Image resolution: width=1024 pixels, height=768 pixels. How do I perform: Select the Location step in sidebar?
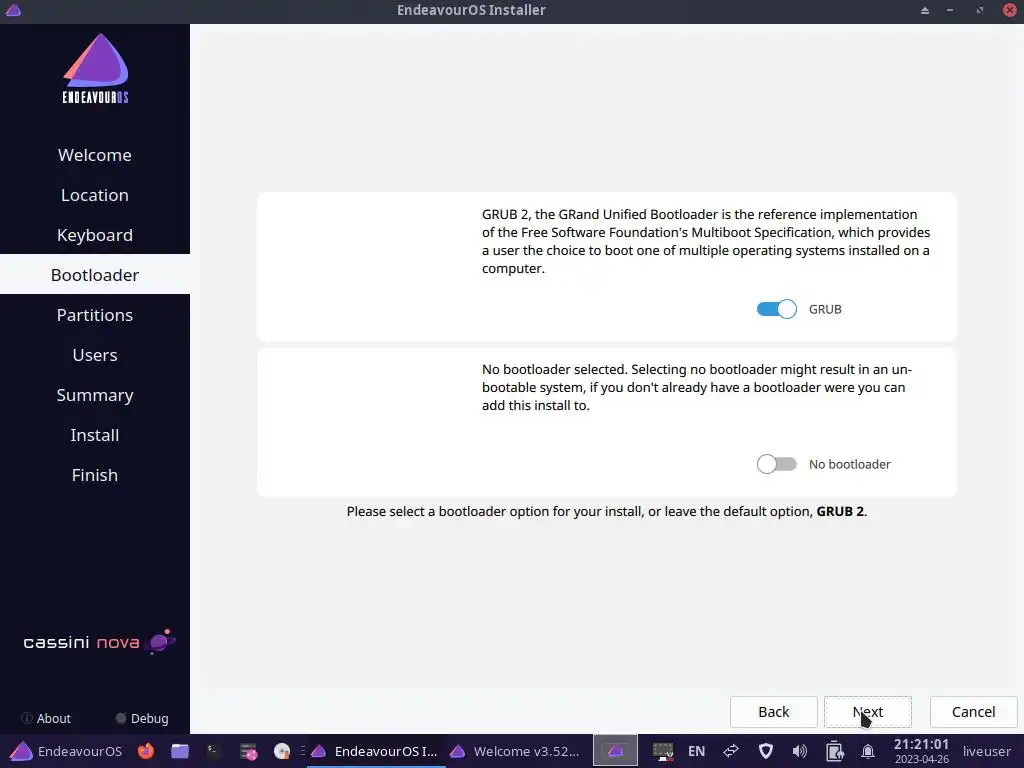pos(95,195)
